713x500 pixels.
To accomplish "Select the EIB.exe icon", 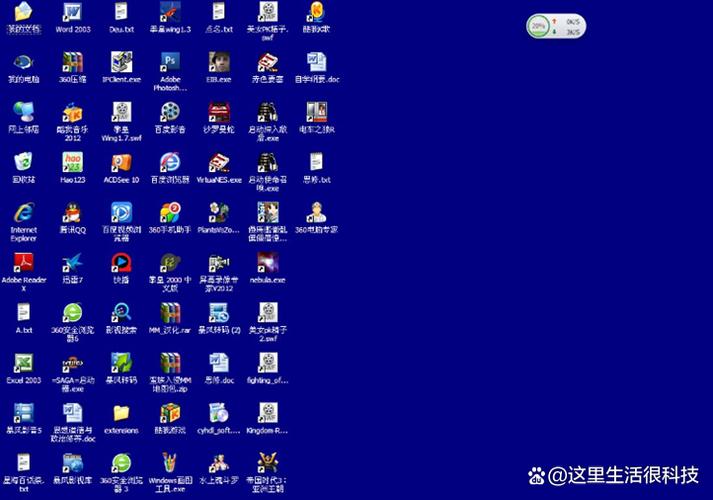I will tap(219, 62).
